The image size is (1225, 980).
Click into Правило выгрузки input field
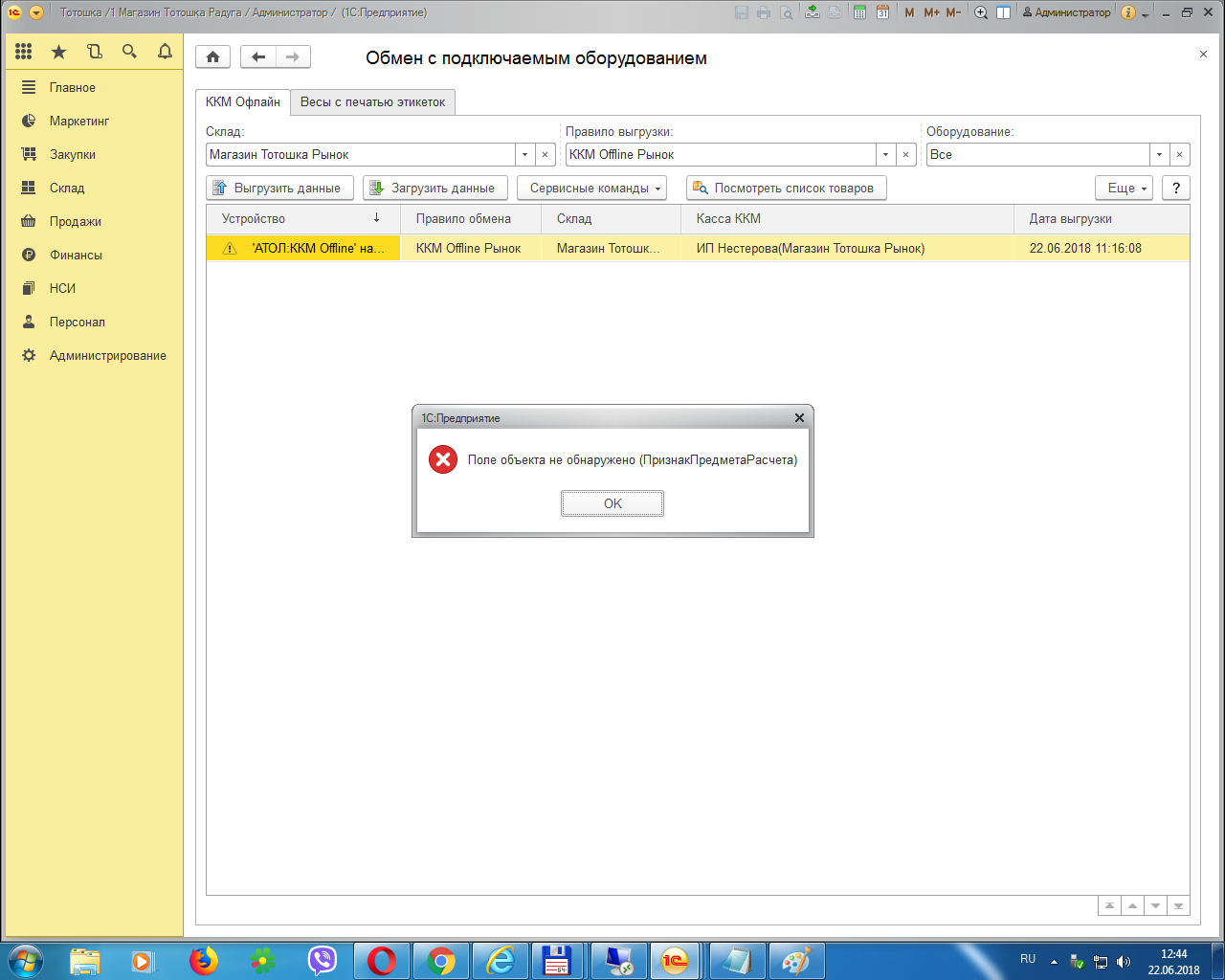[x=722, y=154]
